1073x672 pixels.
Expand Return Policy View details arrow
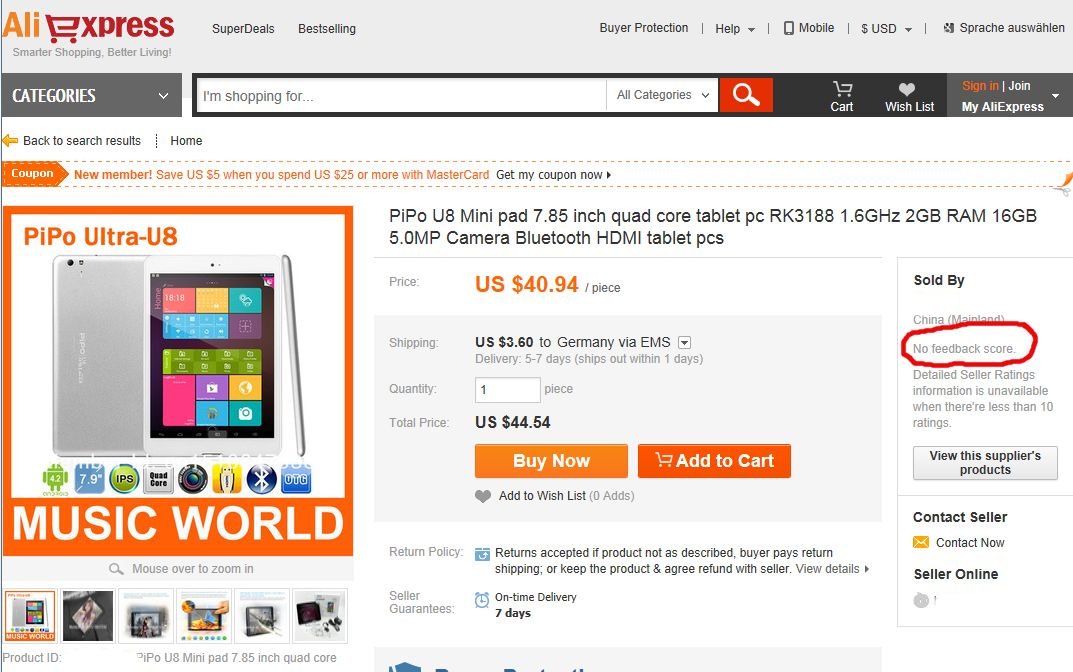coord(867,569)
